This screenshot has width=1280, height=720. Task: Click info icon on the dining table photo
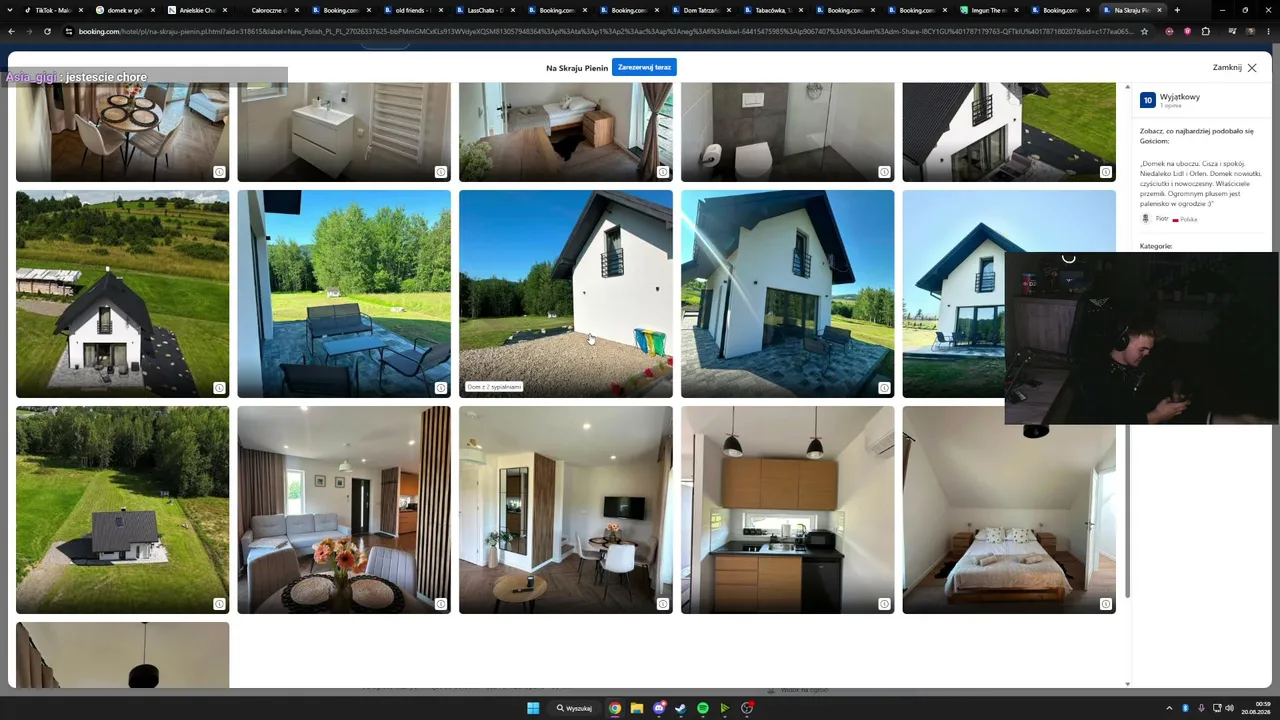coord(220,172)
